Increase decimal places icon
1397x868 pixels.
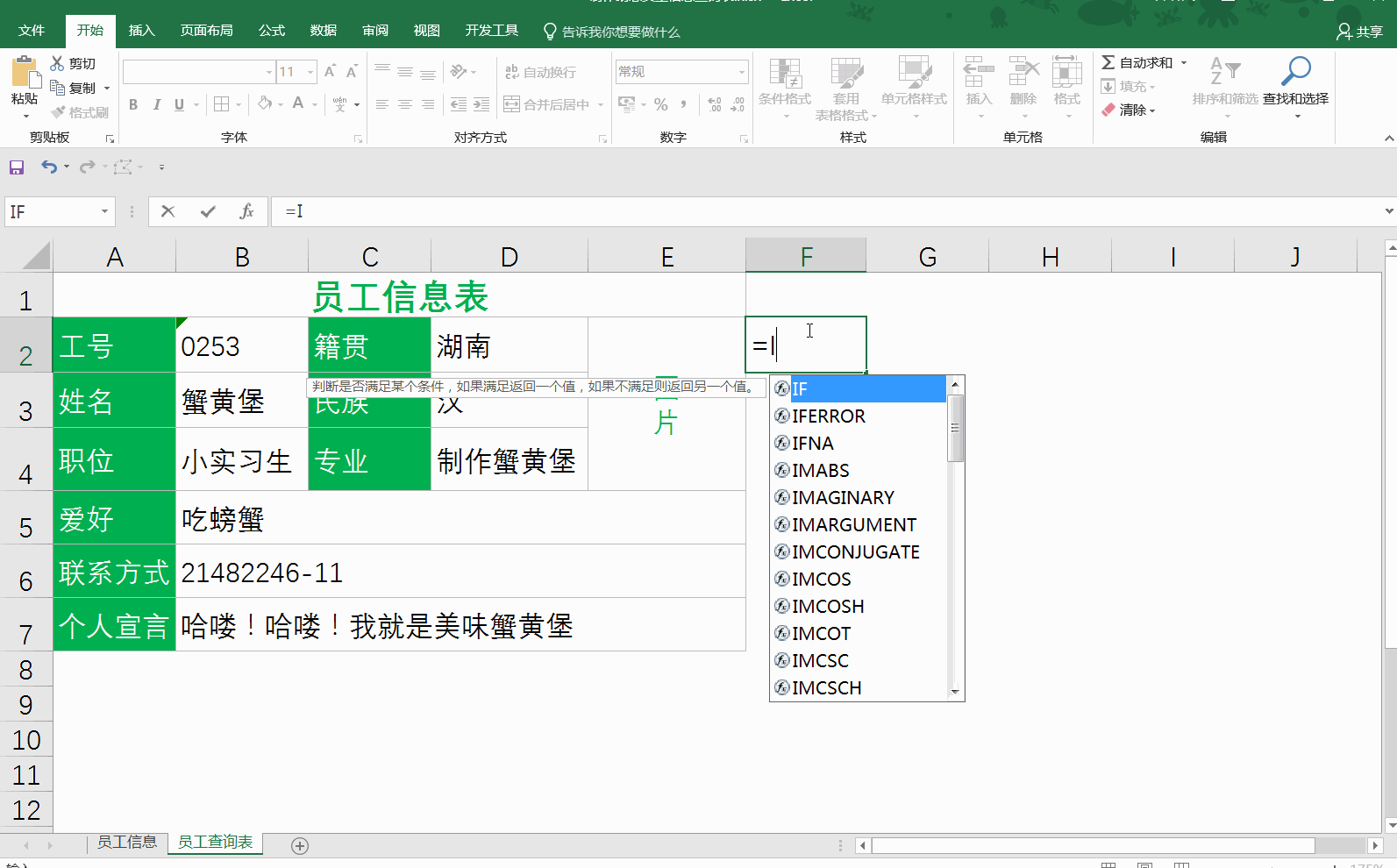click(715, 104)
